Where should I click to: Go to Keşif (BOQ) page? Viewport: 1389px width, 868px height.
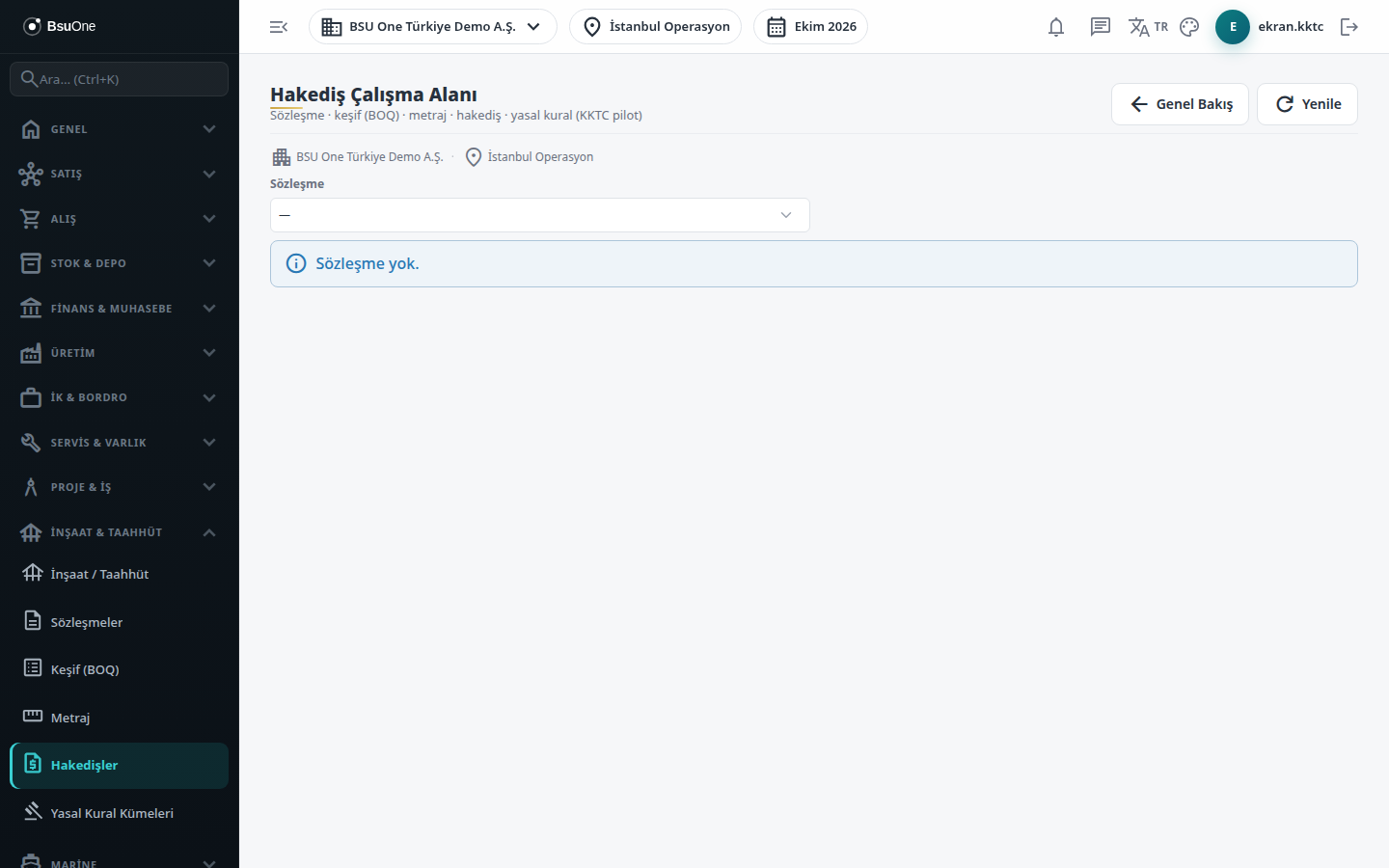(120, 669)
